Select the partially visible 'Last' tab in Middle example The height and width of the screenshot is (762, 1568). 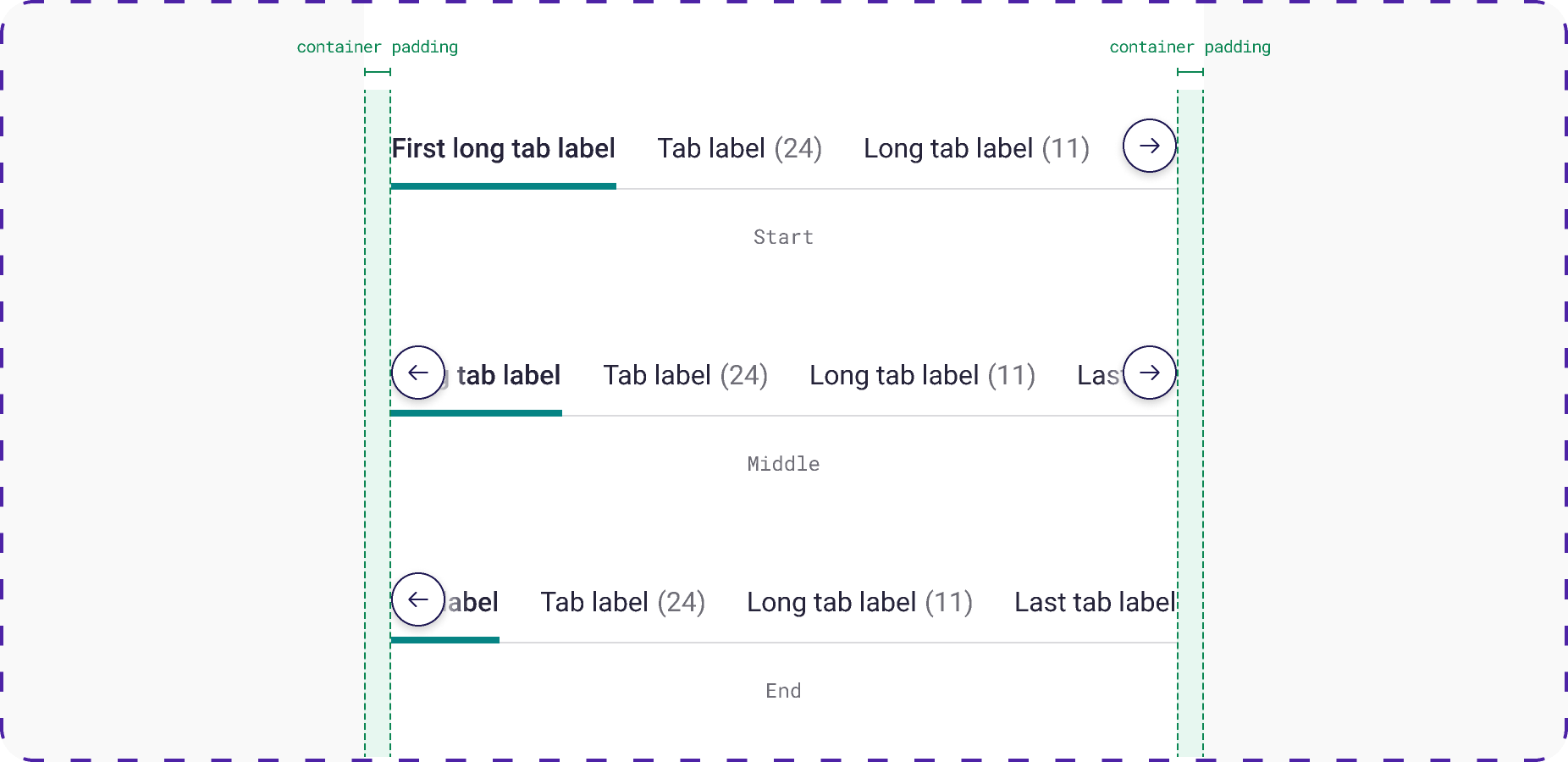pos(1101,375)
